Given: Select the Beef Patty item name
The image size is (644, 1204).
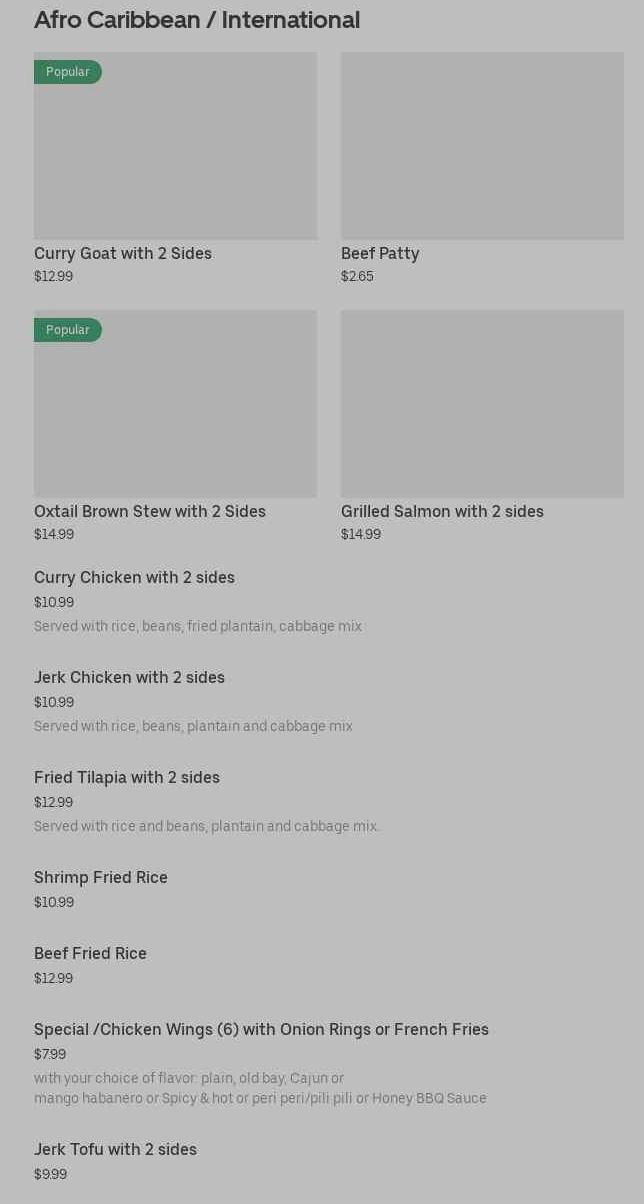Looking at the screenshot, I should pos(380,254).
